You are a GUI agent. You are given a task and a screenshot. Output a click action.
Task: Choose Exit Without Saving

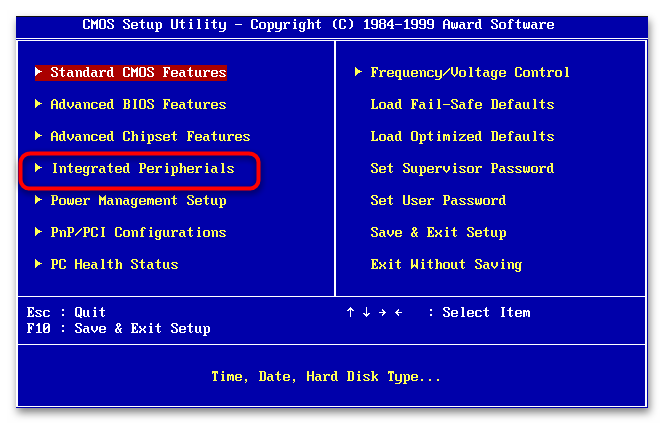(445, 264)
